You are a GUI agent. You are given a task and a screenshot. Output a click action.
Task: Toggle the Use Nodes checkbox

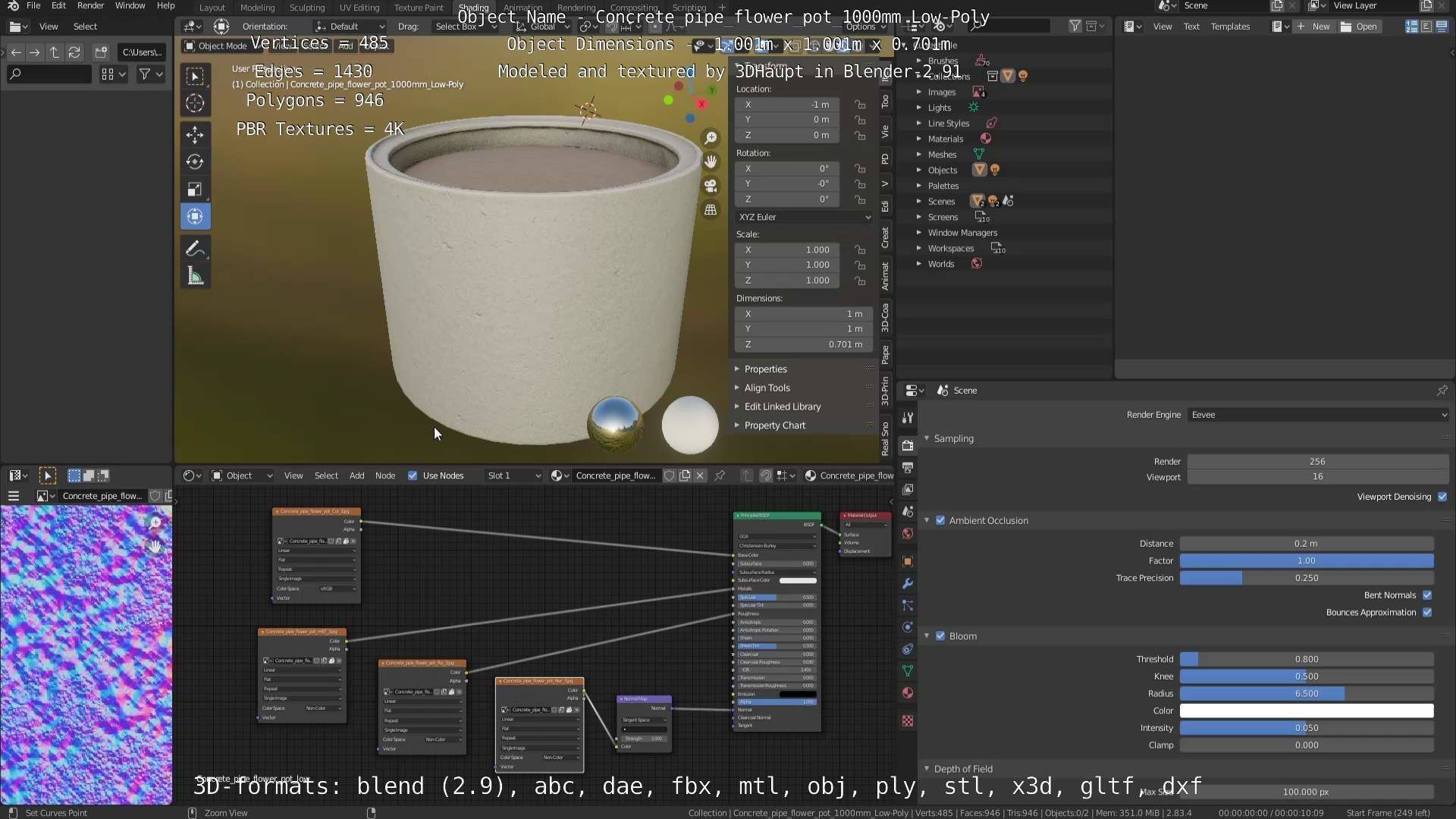click(413, 475)
